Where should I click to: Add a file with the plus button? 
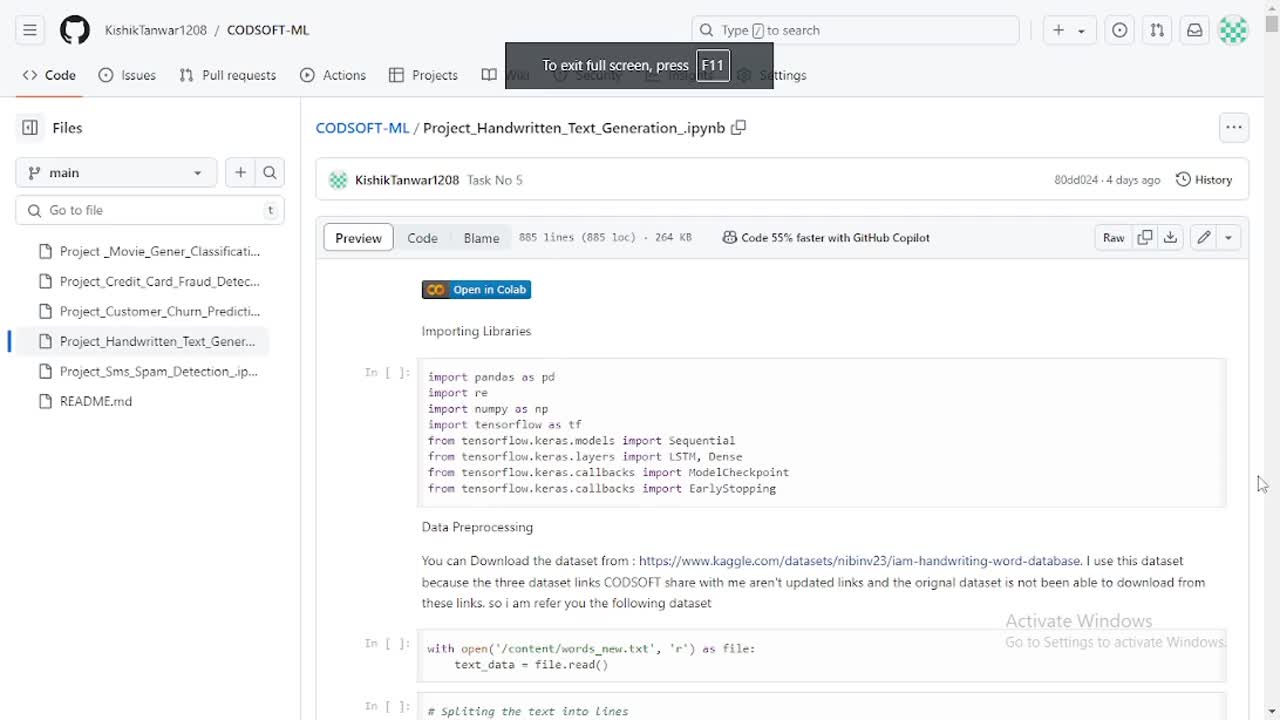240,173
